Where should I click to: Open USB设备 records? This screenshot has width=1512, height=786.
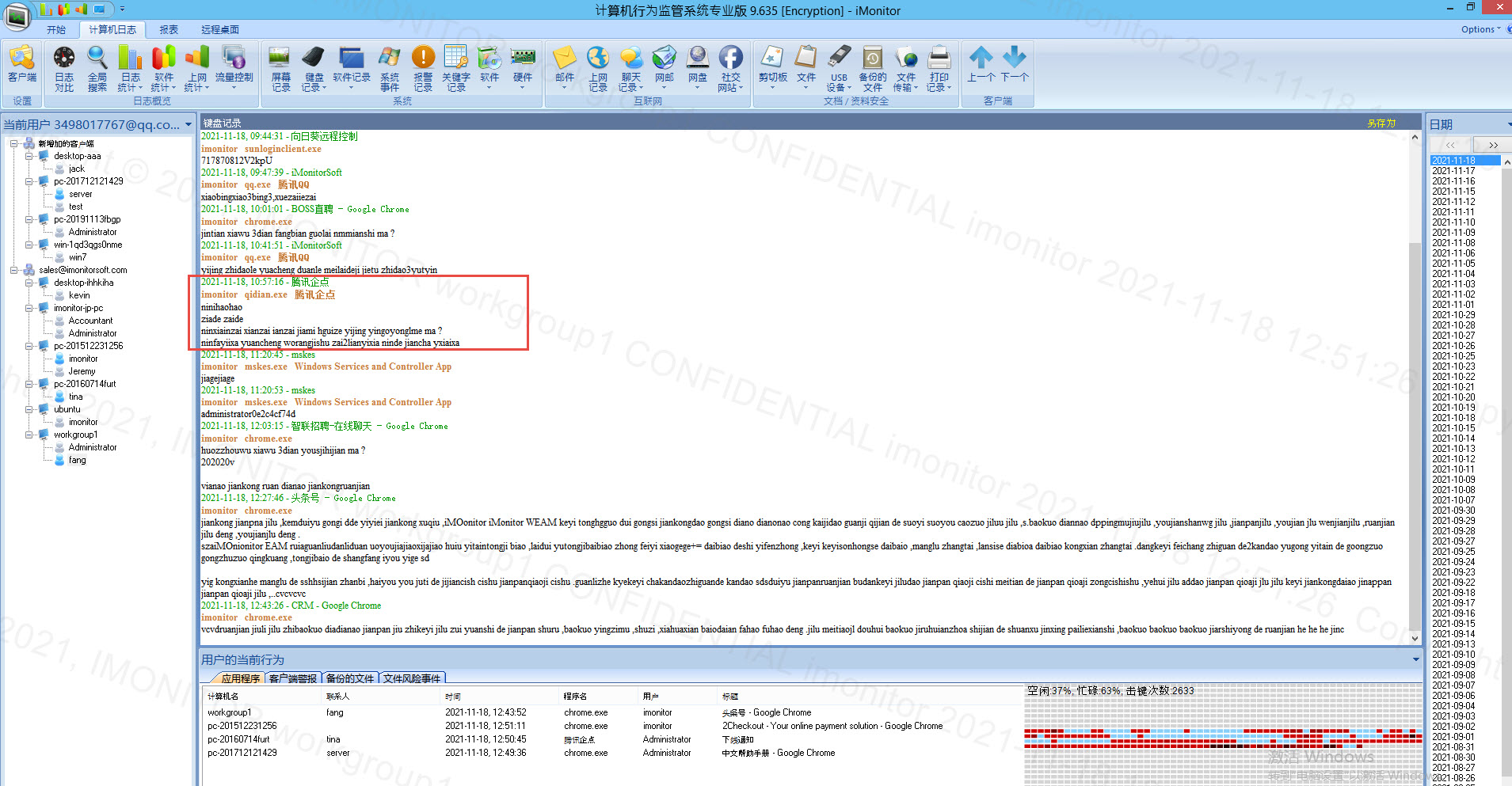pos(840,68)
